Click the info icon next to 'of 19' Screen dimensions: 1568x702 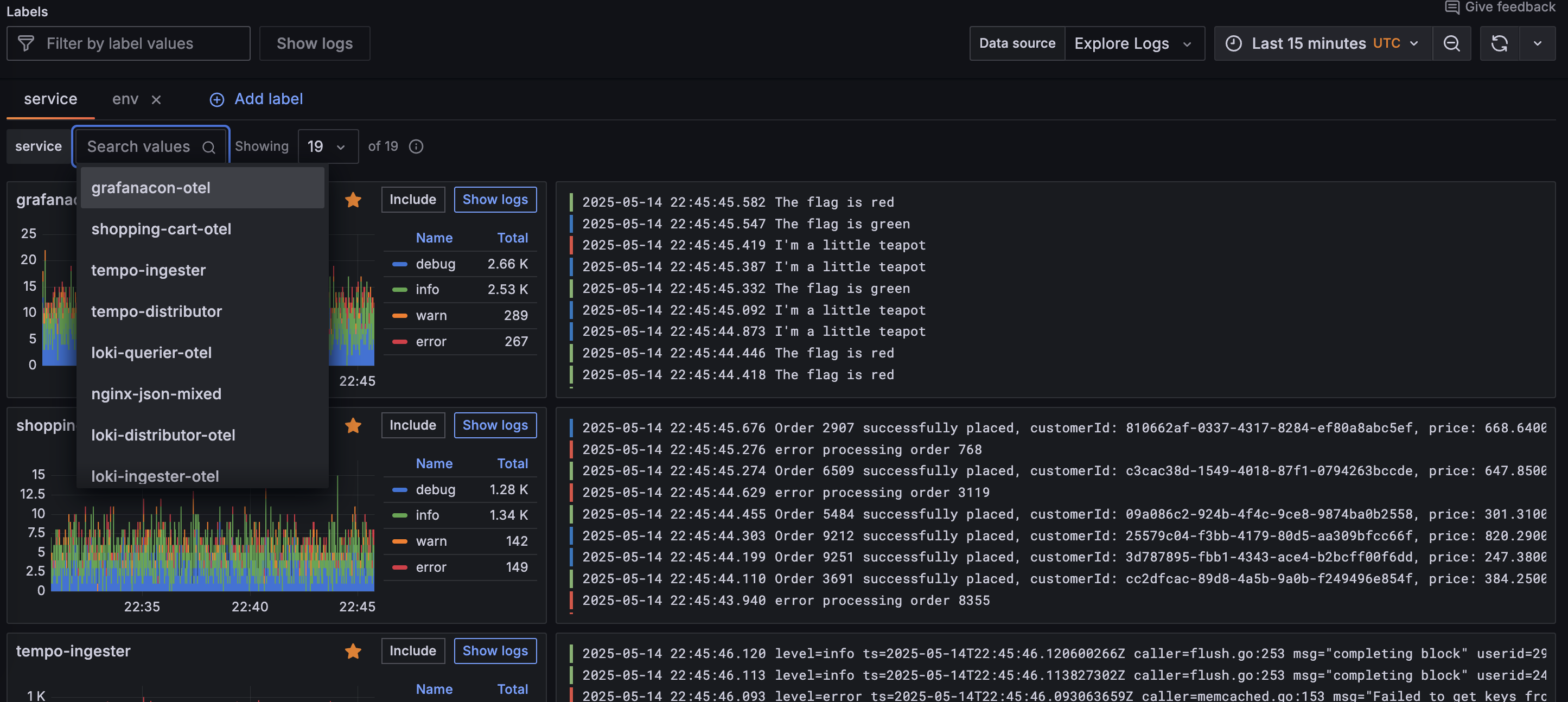(416, 146)
